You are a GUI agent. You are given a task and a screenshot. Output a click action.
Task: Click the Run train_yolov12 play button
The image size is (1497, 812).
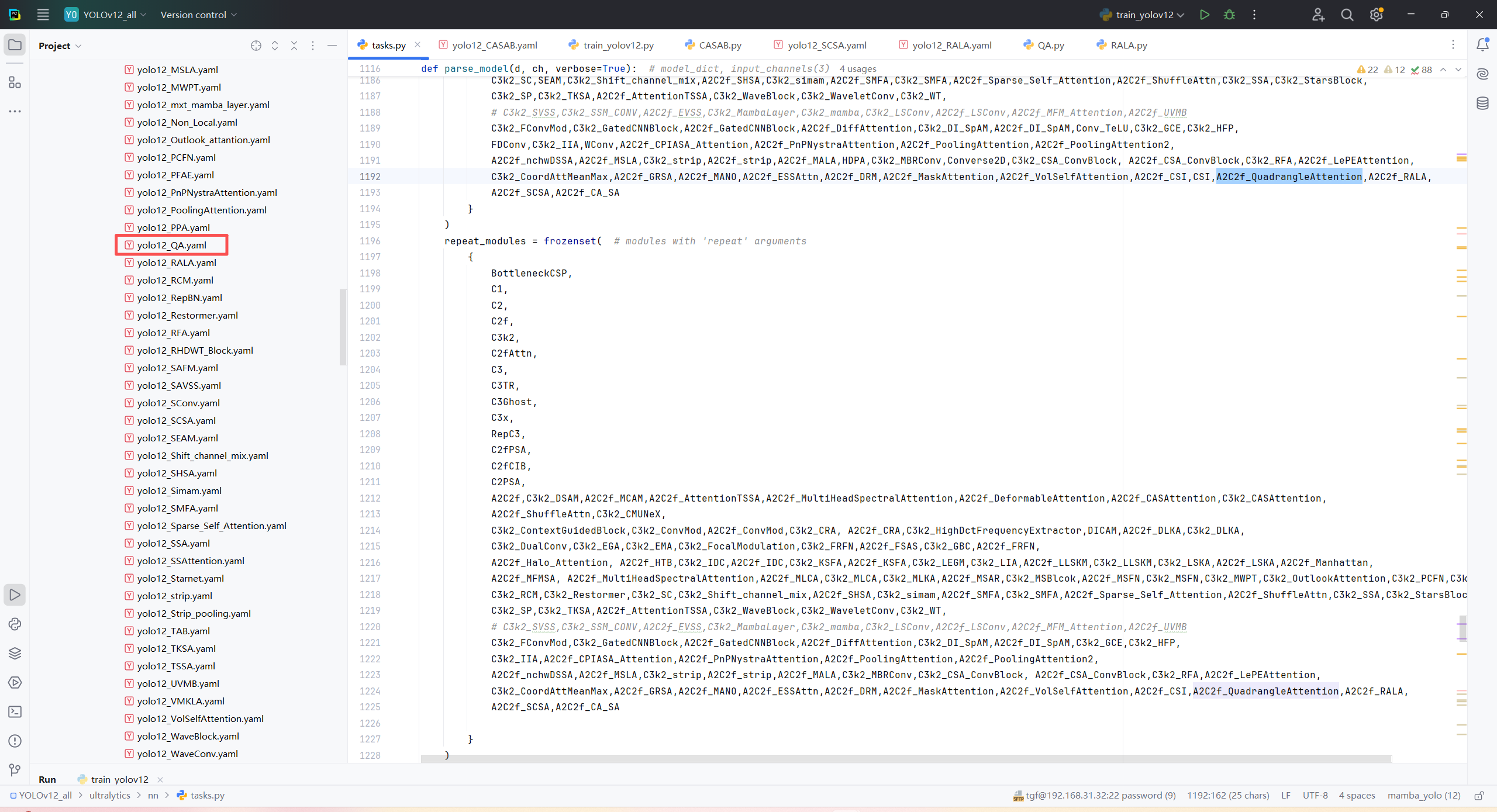tap(1204, 15)
